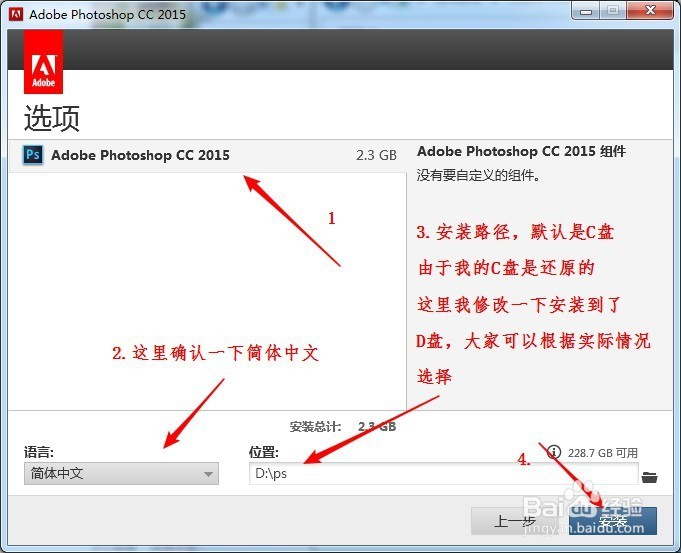Click the 228.7 GB 可用 text
Viewport: 681px width, 553px height.
pos(602,453)
